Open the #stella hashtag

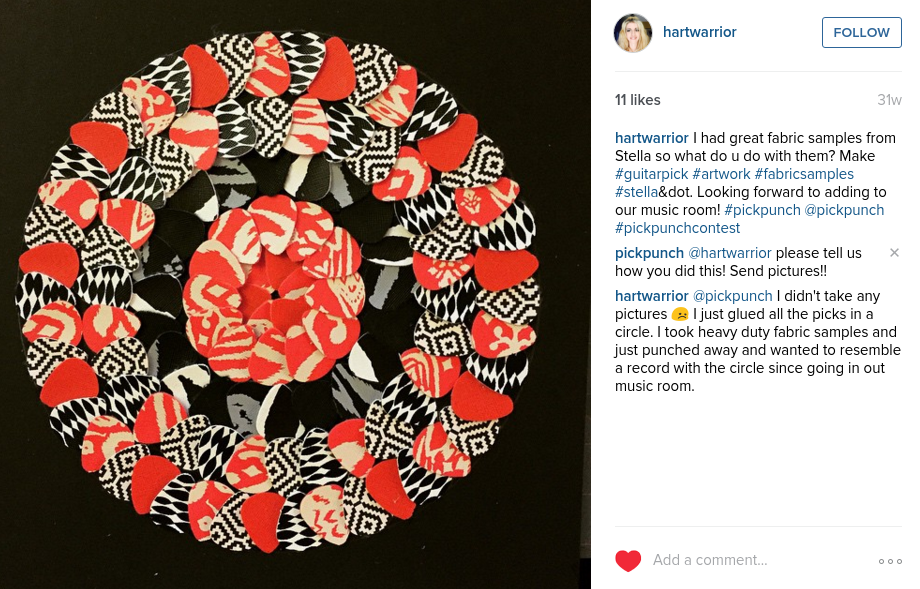point(636,192)
